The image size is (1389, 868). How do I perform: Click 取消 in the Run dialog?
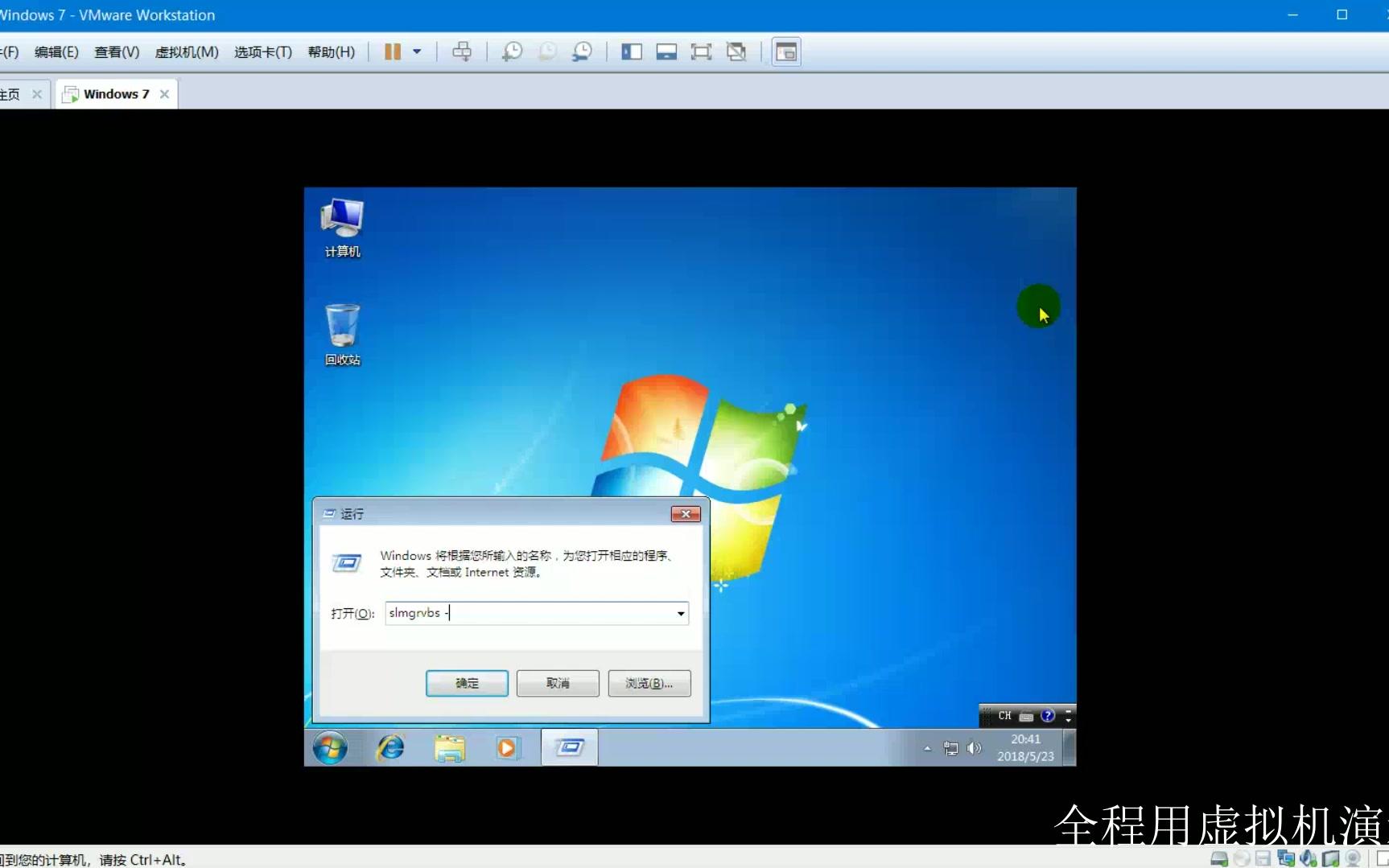tap(558, 683)
